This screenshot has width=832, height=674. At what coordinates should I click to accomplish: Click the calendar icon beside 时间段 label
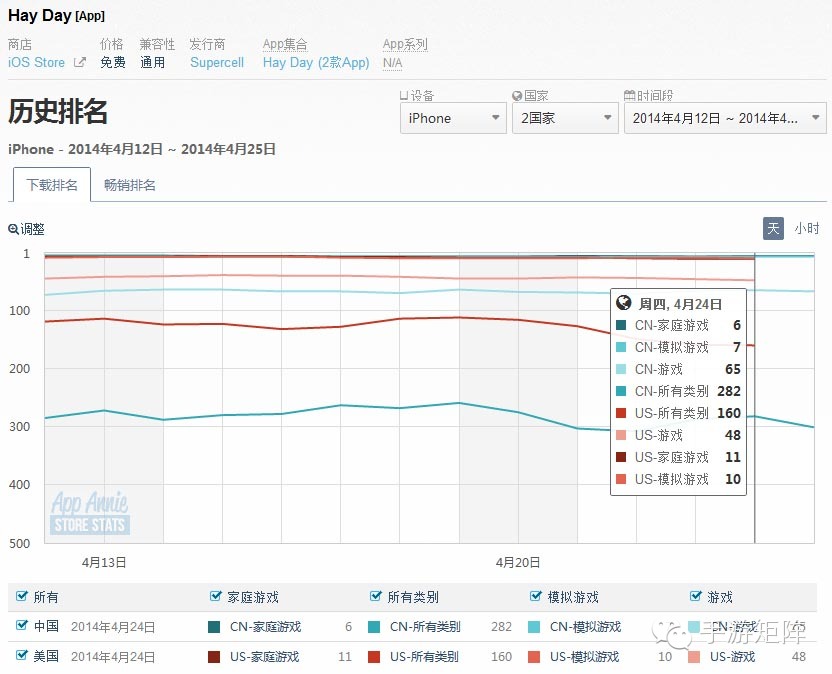pyautogui.click(x=629, y=96)
